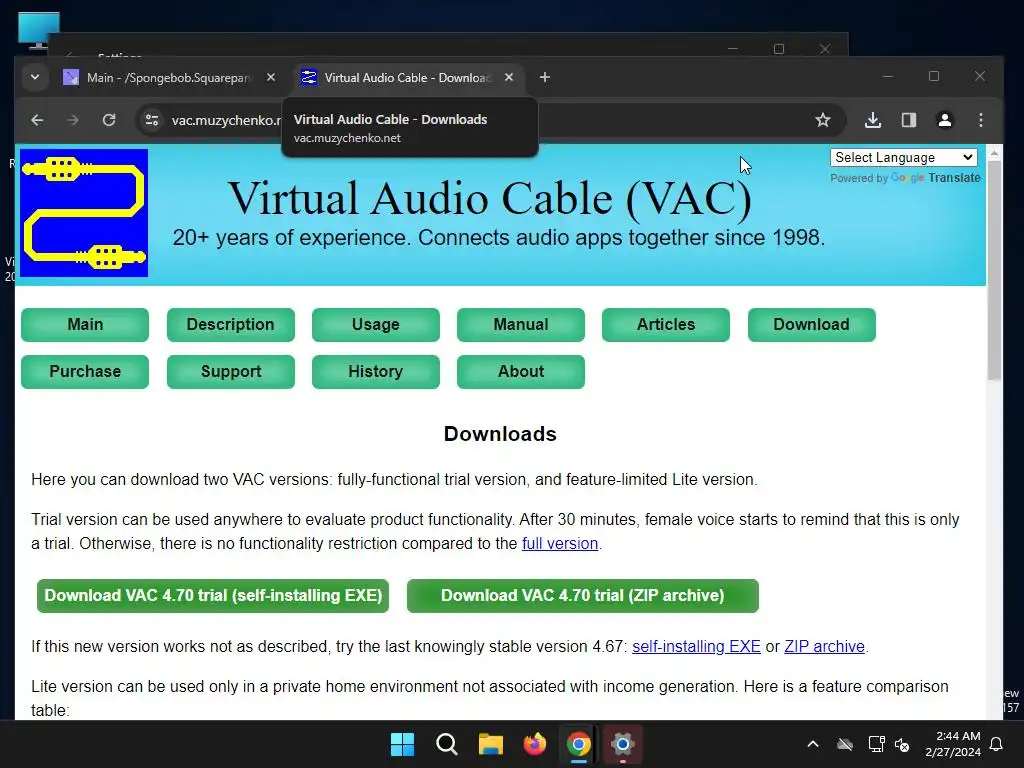Viewport: 1024px width, 768px height.
Task: Open the Select Language dropdown
Action: 904,157
